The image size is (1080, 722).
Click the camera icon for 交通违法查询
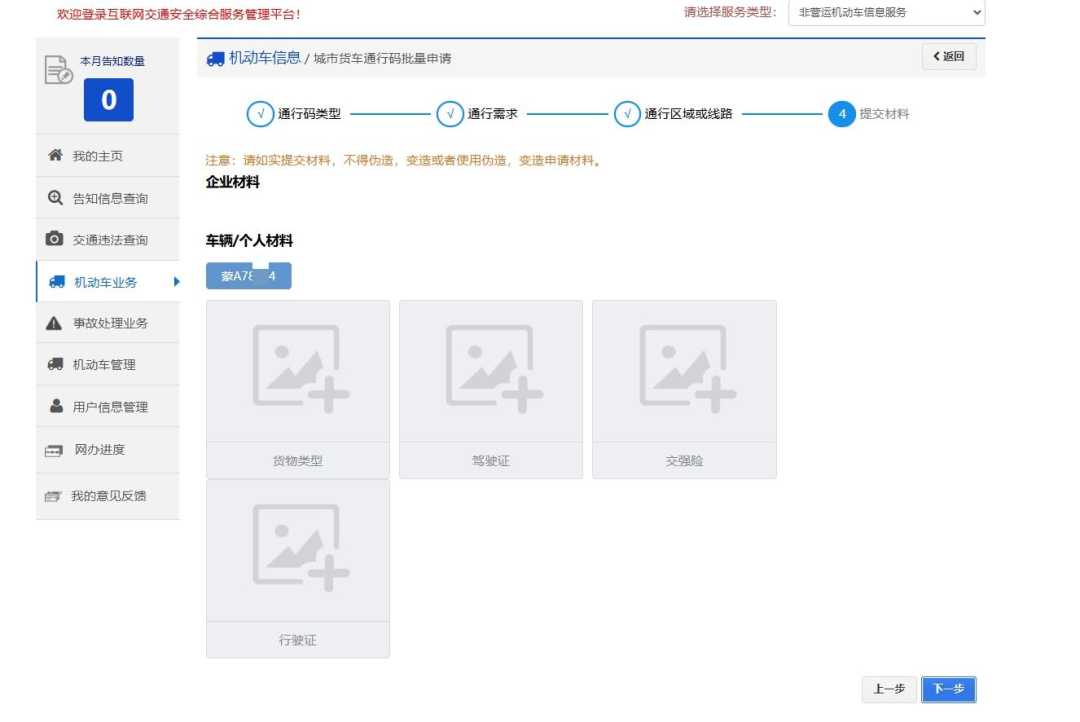click(56, 239)
